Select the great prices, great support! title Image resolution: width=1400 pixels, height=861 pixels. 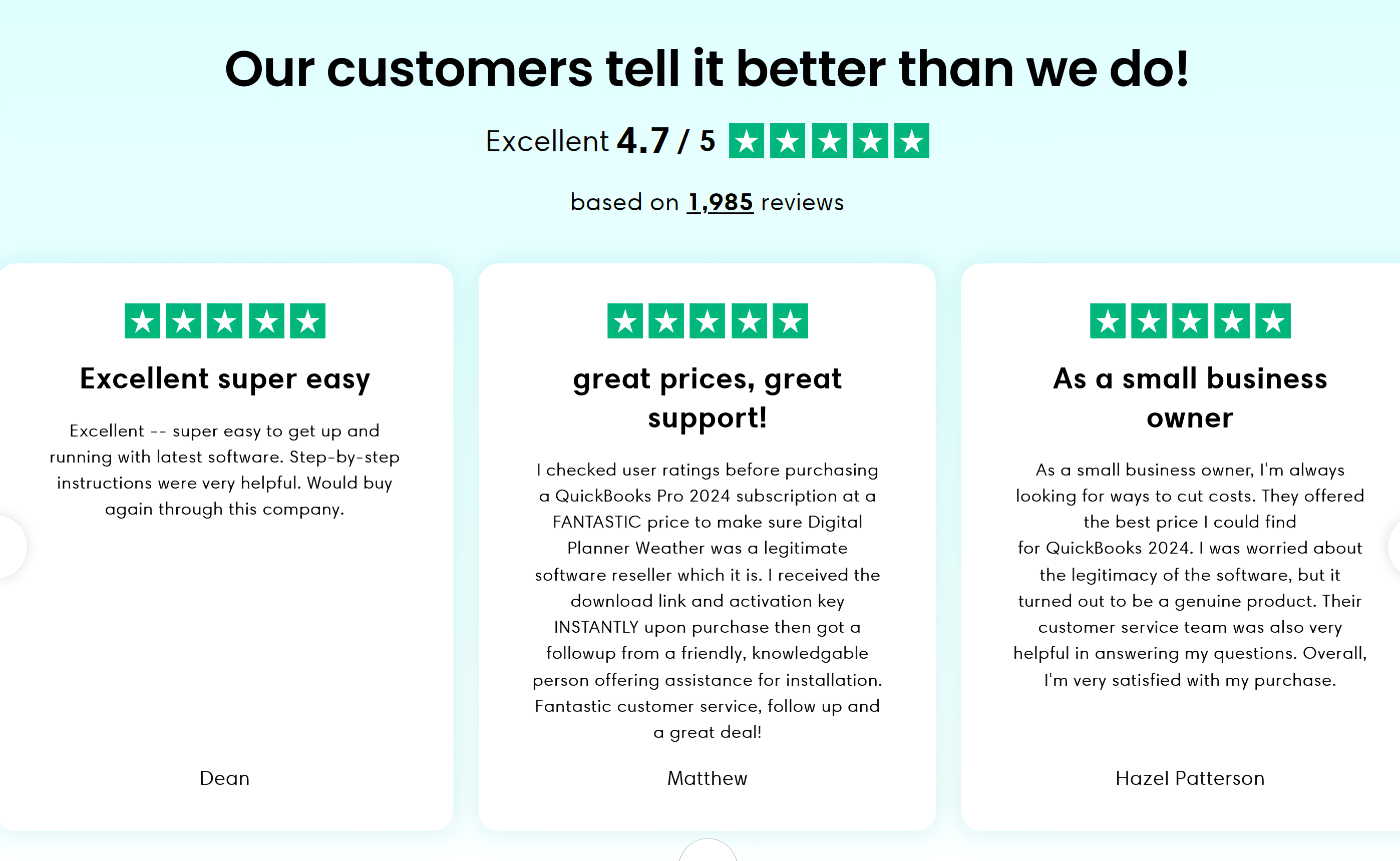[708, 398]
